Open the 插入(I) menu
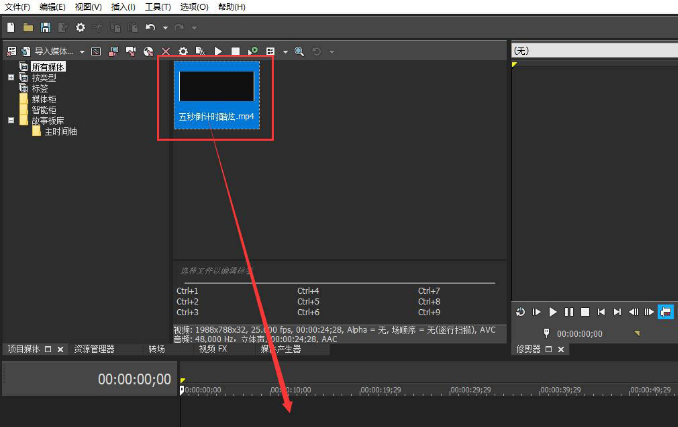The height and width of the screenshot is (427, 678). coord(123,7)
